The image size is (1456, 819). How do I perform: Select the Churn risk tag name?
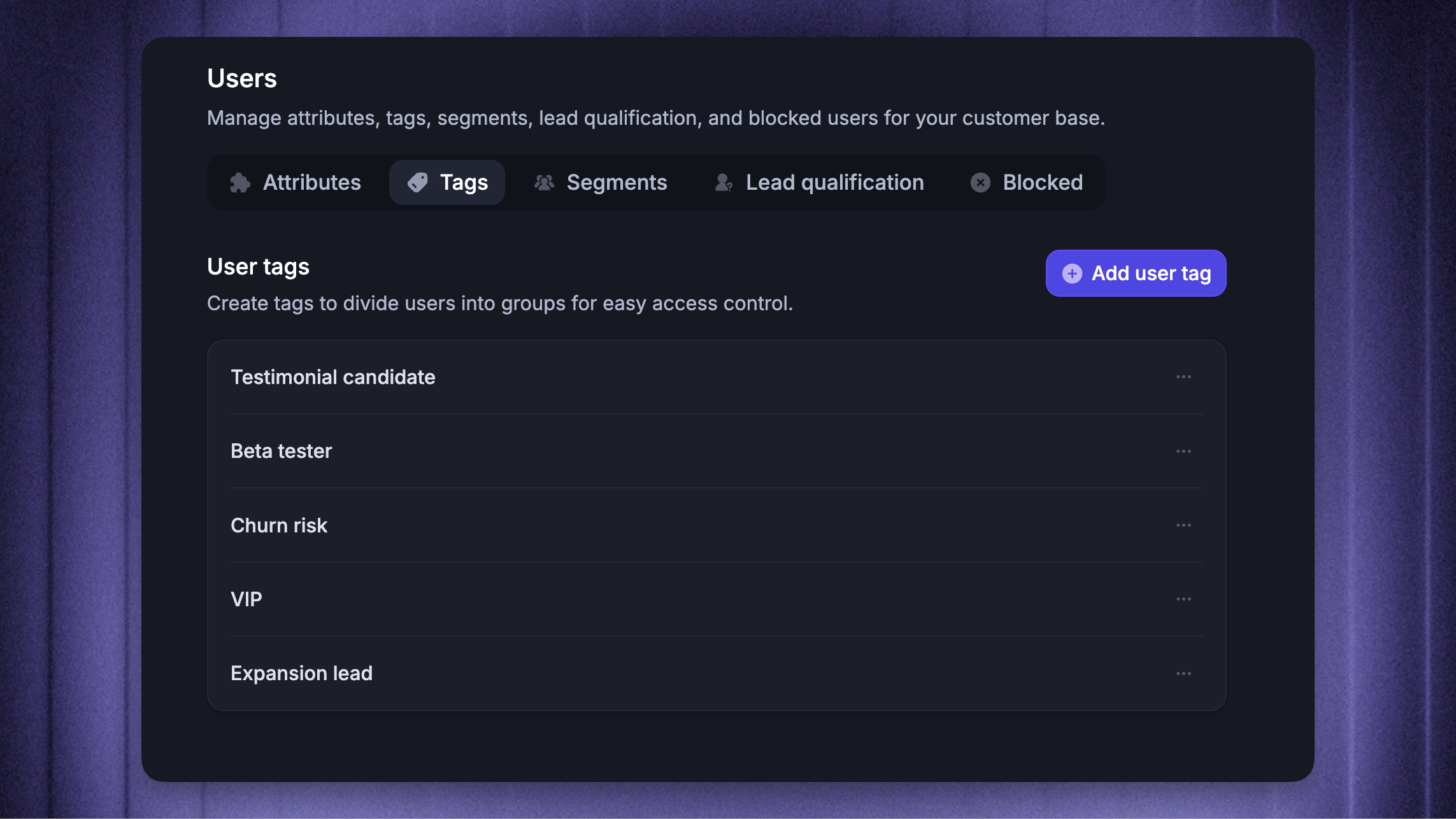point(279,525)
